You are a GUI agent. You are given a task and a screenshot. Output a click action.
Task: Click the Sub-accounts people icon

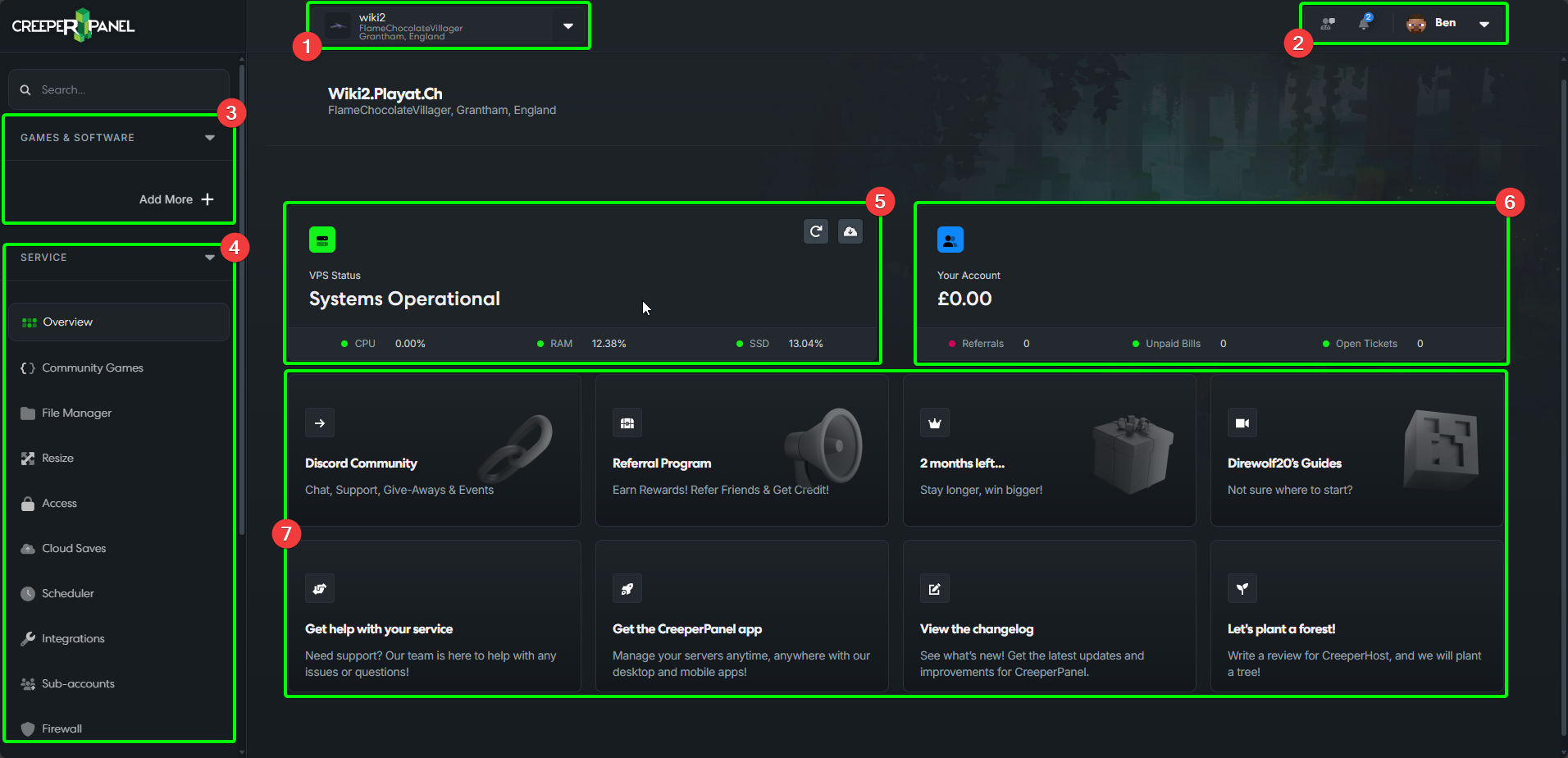[28, 684]
